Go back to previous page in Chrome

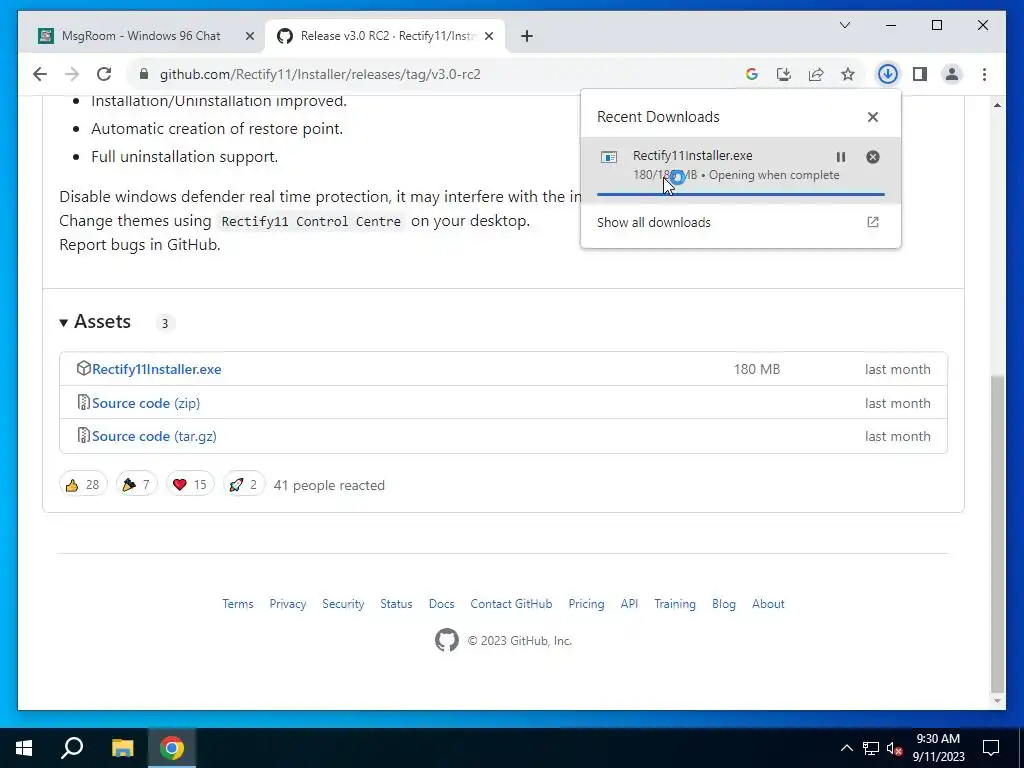point(40,74)
